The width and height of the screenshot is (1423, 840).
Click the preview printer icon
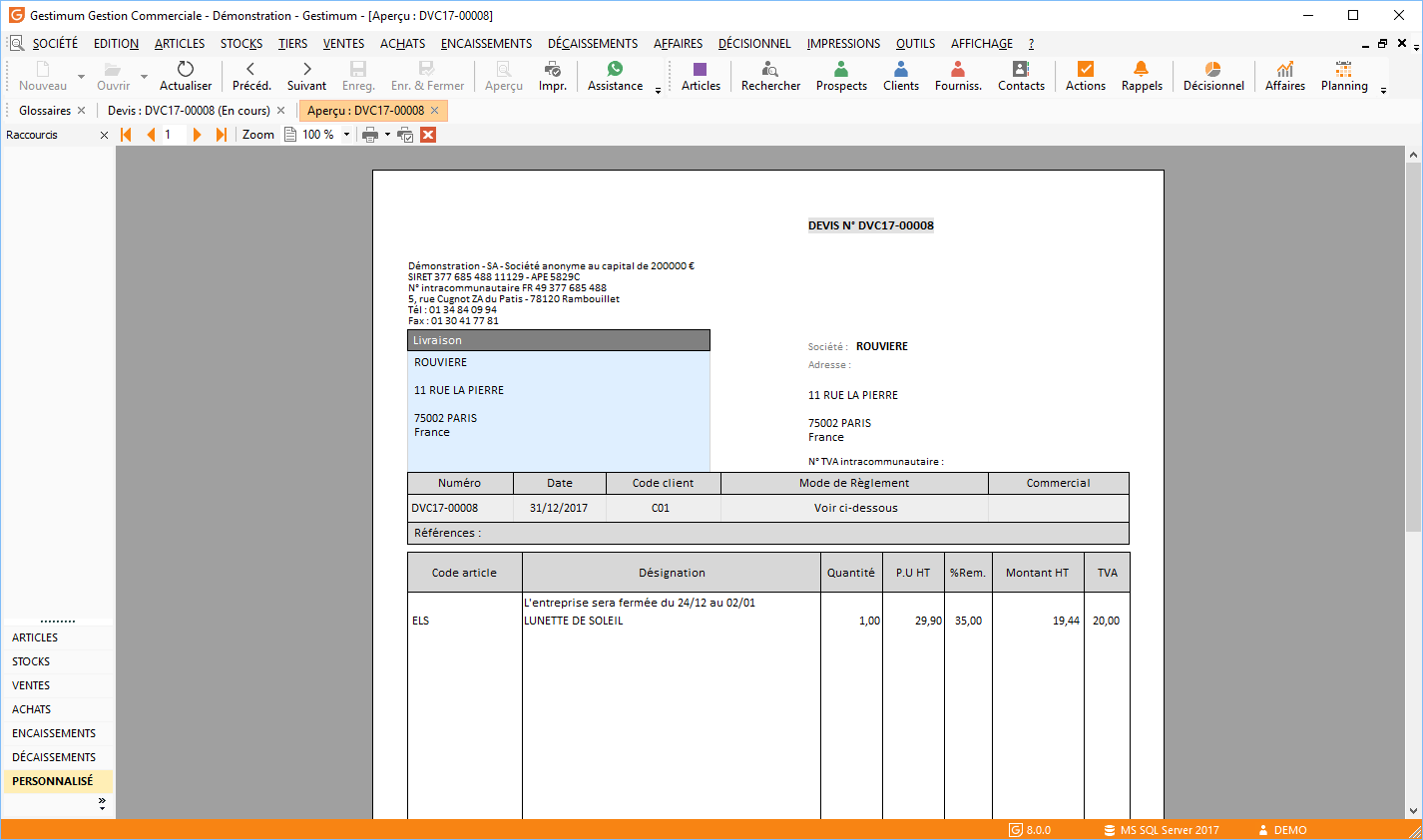(x=370, y=135)
